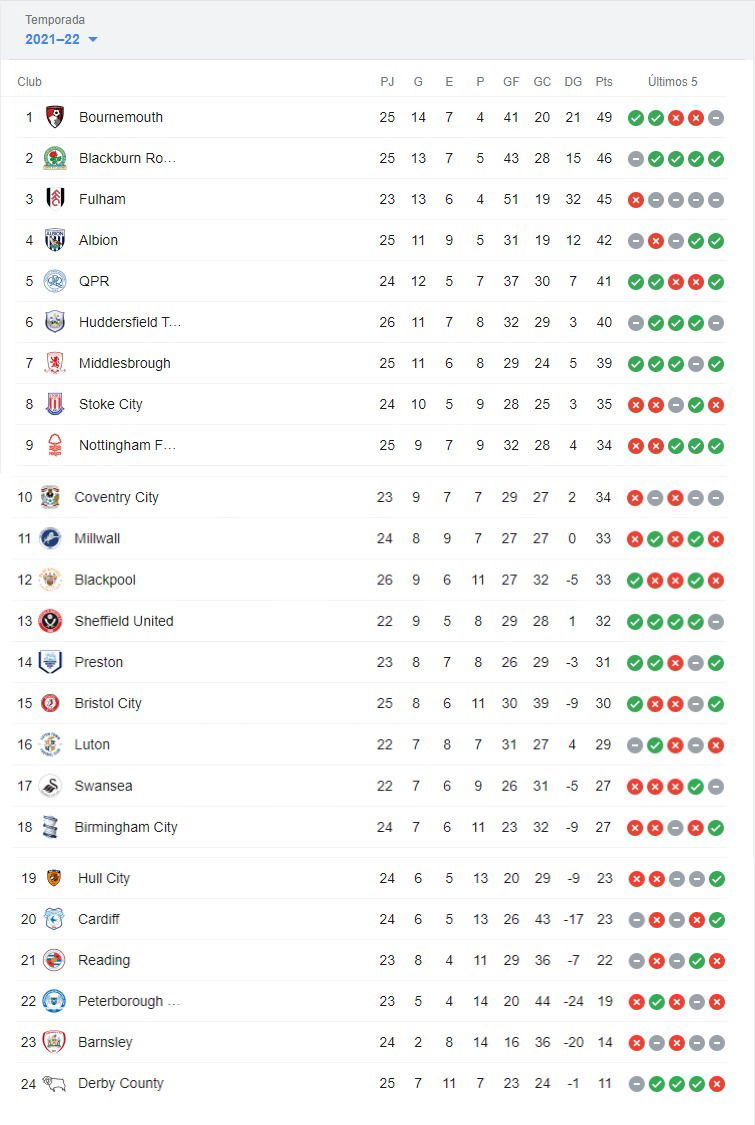Image resolution: width=755 pixels, height=1125 pixels.
Task: Click Fulham's red loss result icon
Action: point(636,200)
